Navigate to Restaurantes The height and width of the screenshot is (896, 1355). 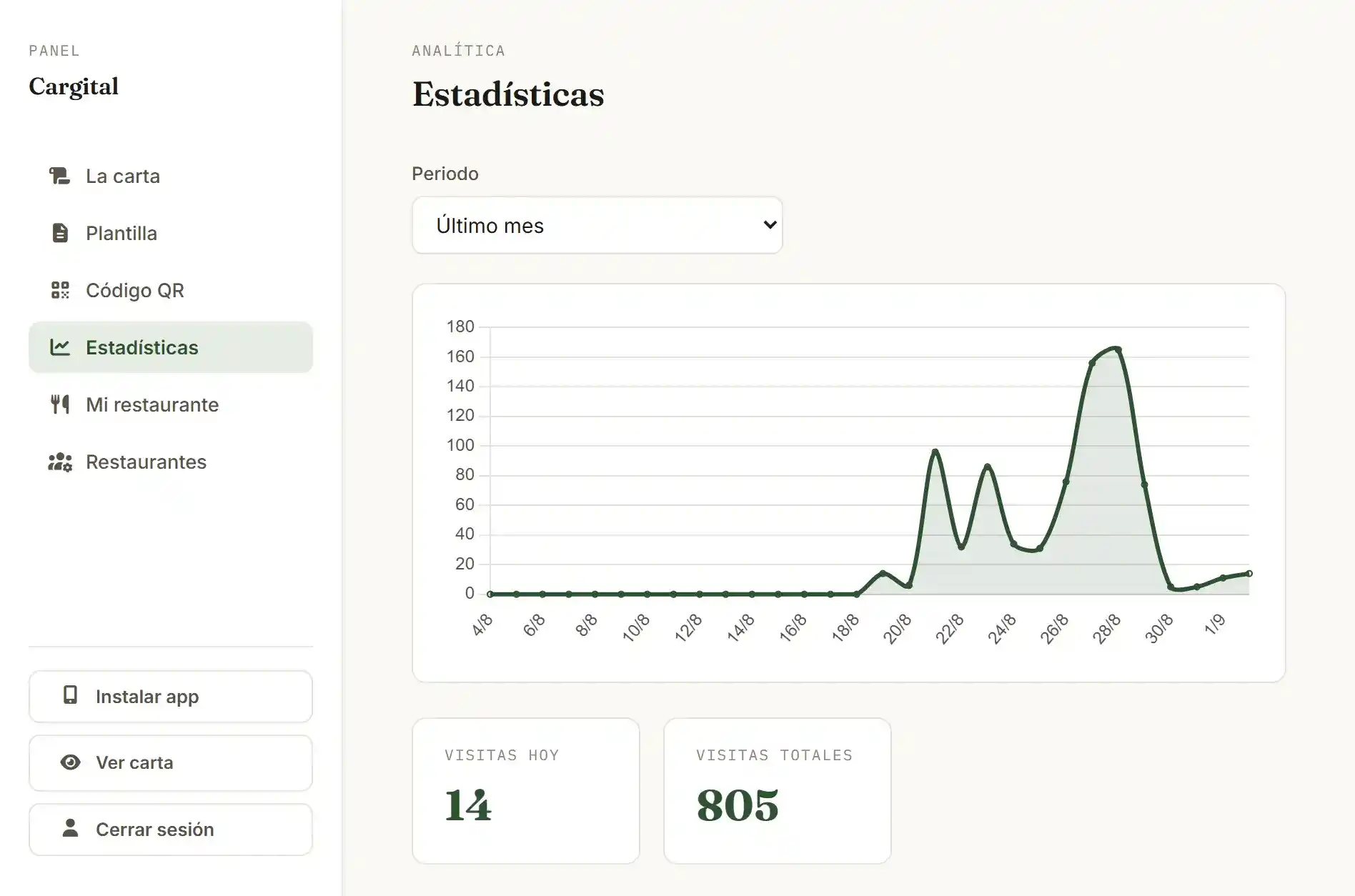[171, 462]
